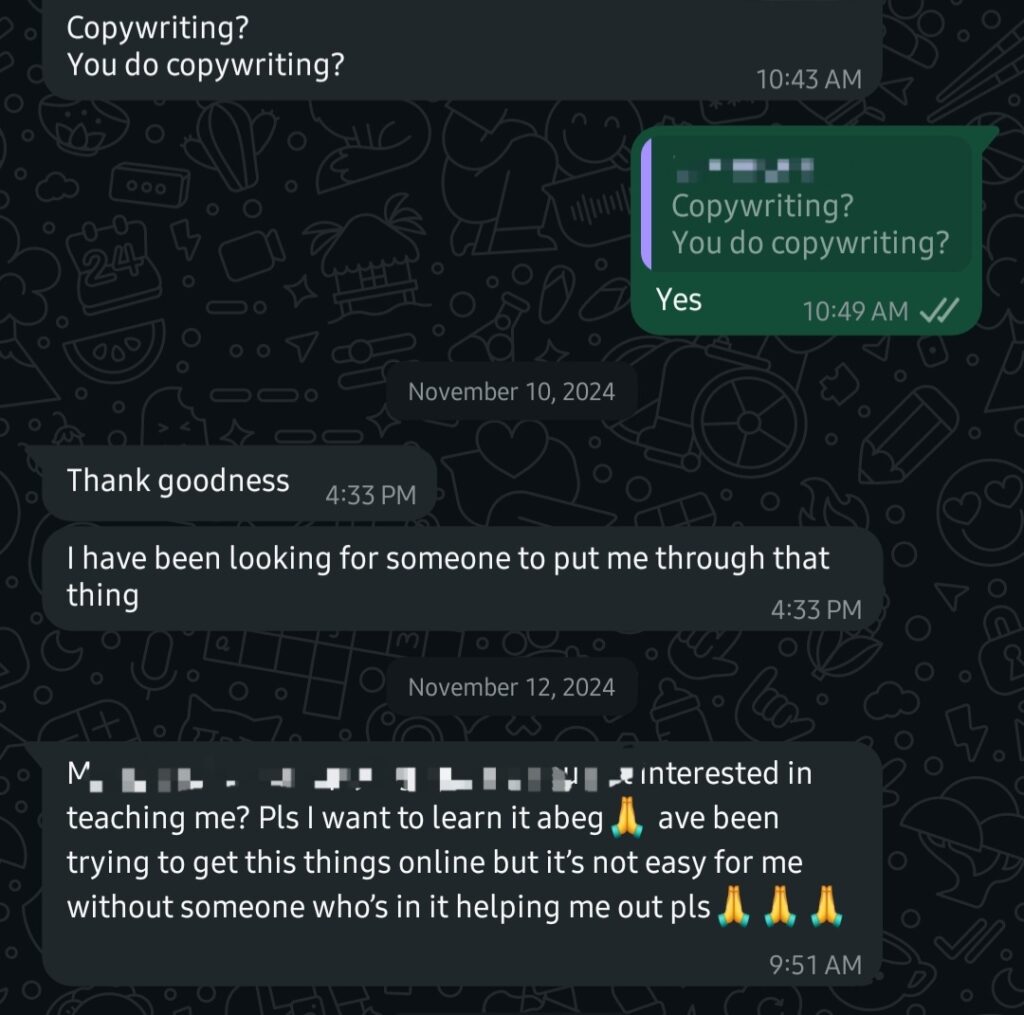The width and height of the screenshot is (1024, 1015).
Task: Tap the praying hands emoji after 'abeg'
Action: (627, 817)
